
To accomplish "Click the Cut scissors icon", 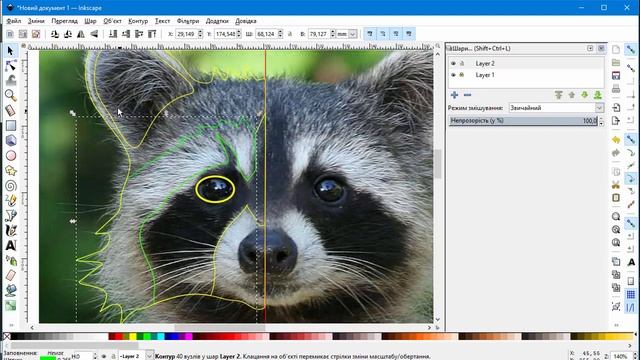I will (x=616, y=185).
